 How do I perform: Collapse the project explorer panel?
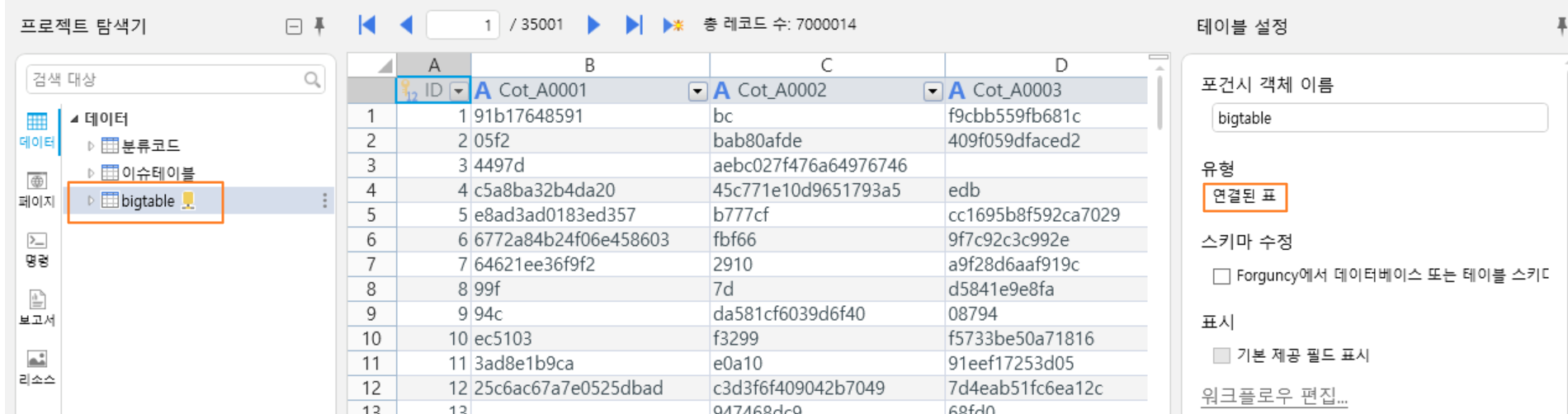[293, 26]
